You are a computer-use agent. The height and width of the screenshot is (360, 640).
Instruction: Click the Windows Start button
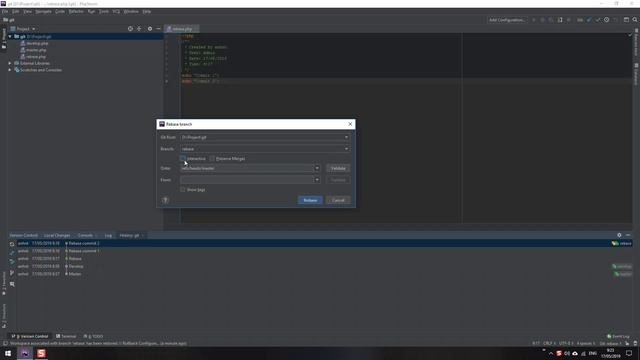8,353
